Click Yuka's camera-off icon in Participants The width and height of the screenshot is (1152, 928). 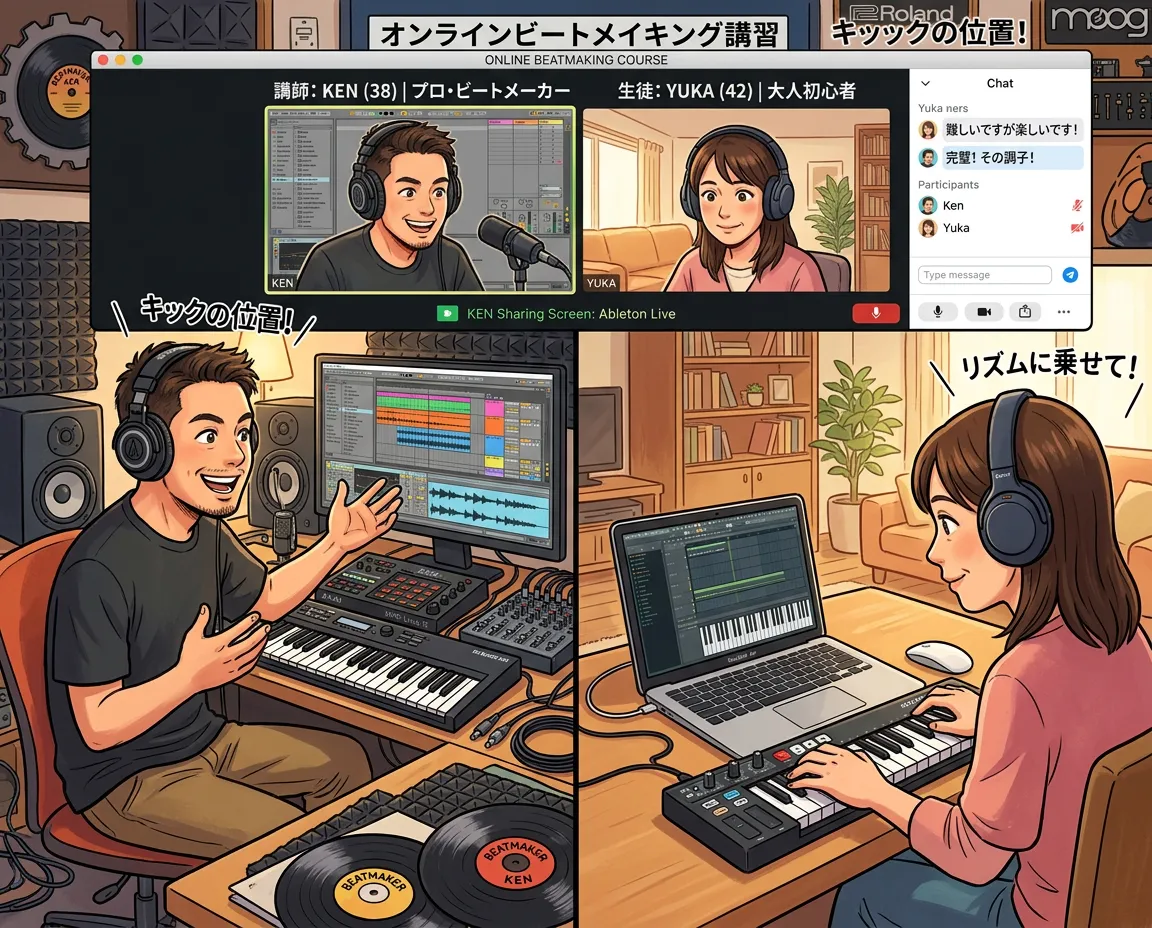pos(1077,228)
